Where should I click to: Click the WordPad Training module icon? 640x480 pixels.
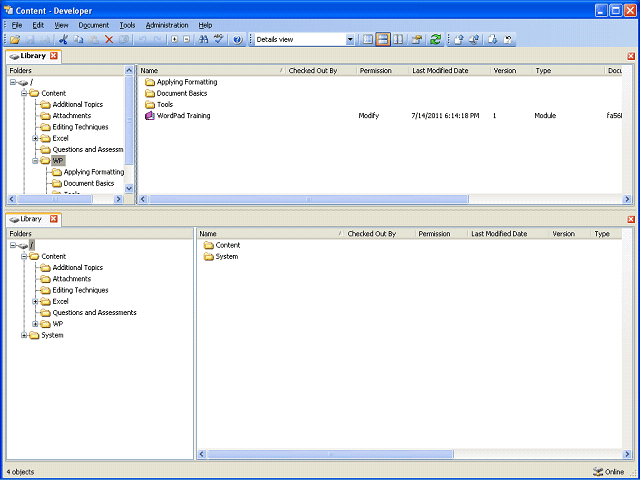click(x=150, y=116)
